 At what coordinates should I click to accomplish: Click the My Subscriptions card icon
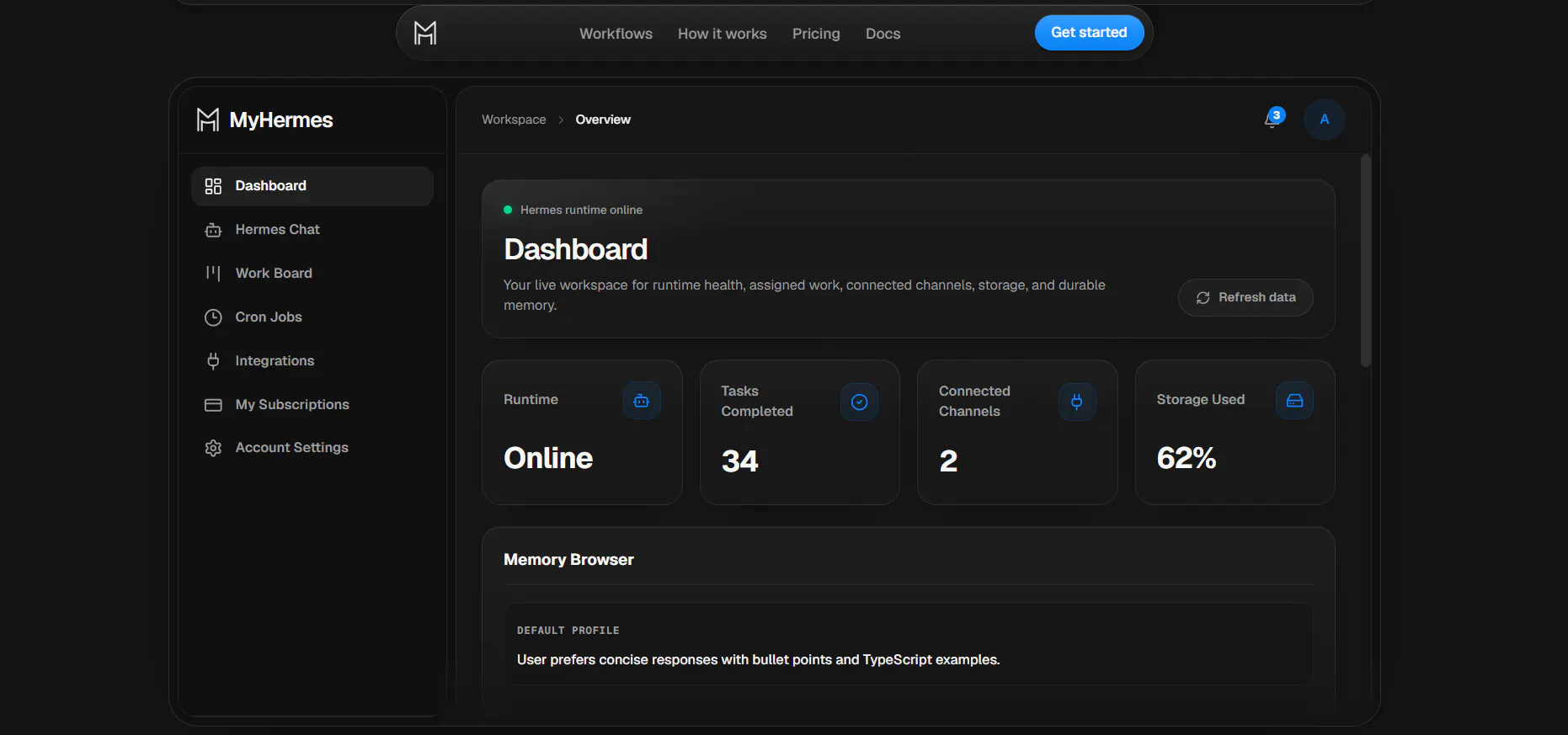213,405
